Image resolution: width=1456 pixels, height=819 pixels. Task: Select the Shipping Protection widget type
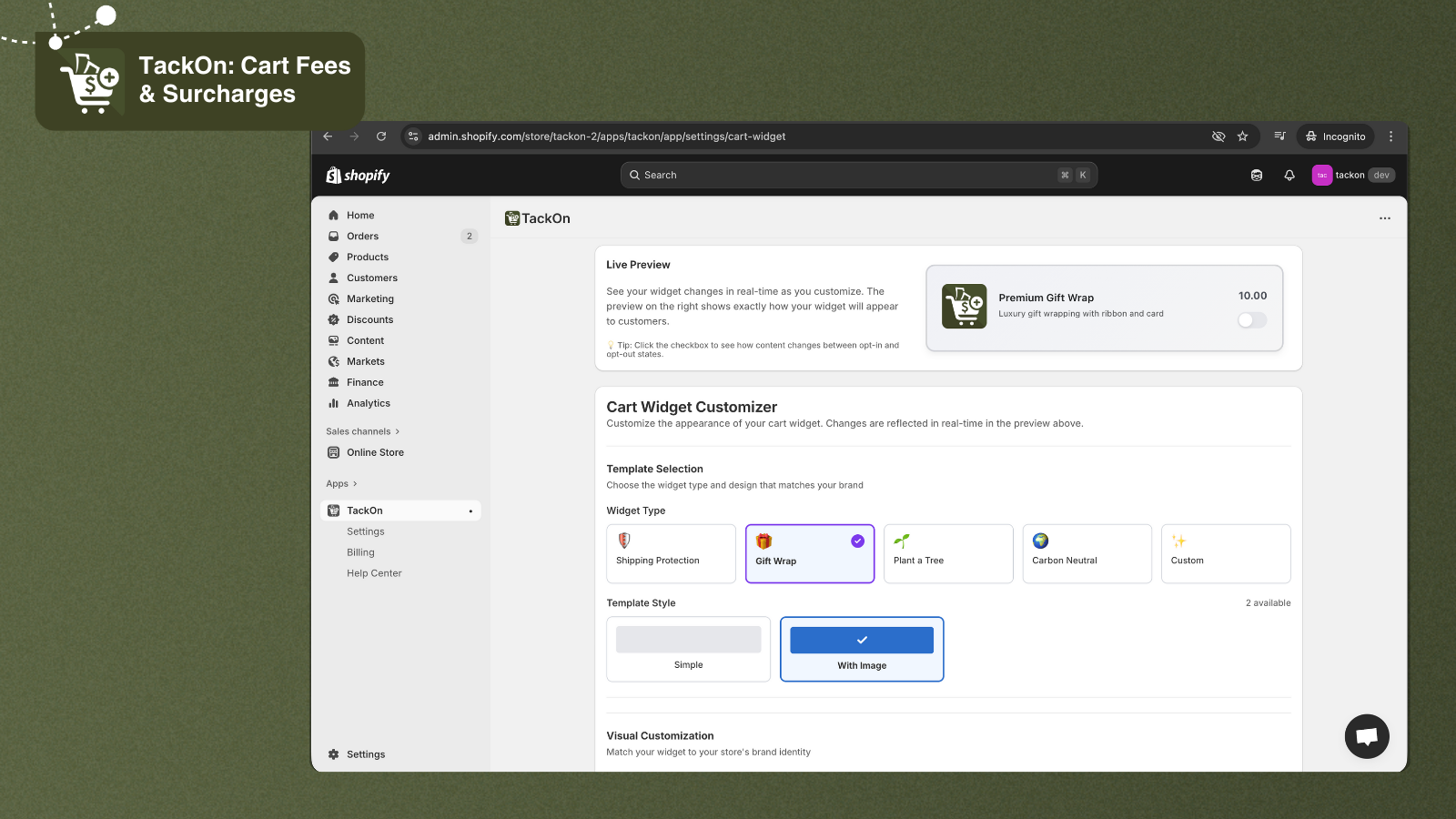click(671, 553)
